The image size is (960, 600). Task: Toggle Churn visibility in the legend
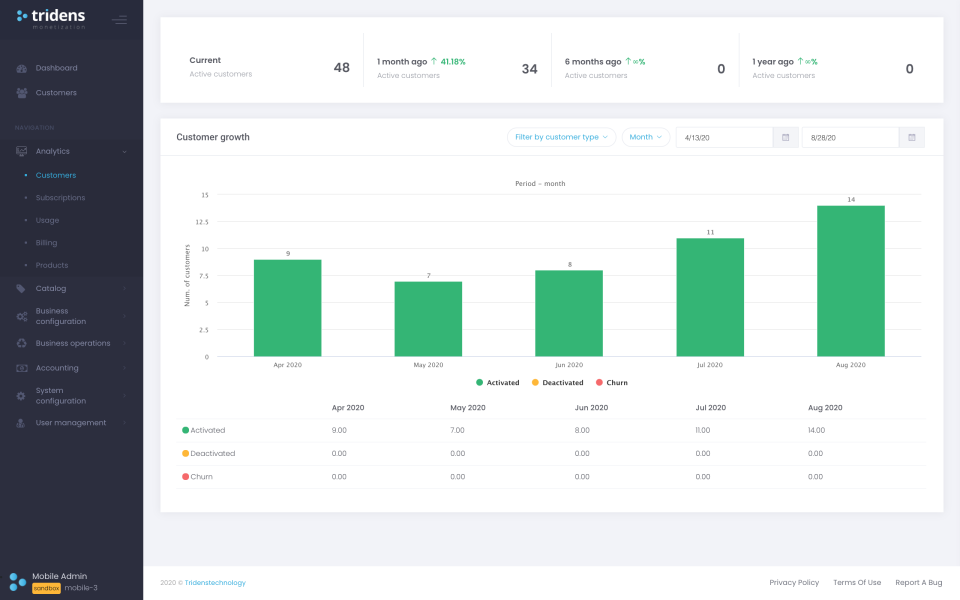(x=611, y=382)
